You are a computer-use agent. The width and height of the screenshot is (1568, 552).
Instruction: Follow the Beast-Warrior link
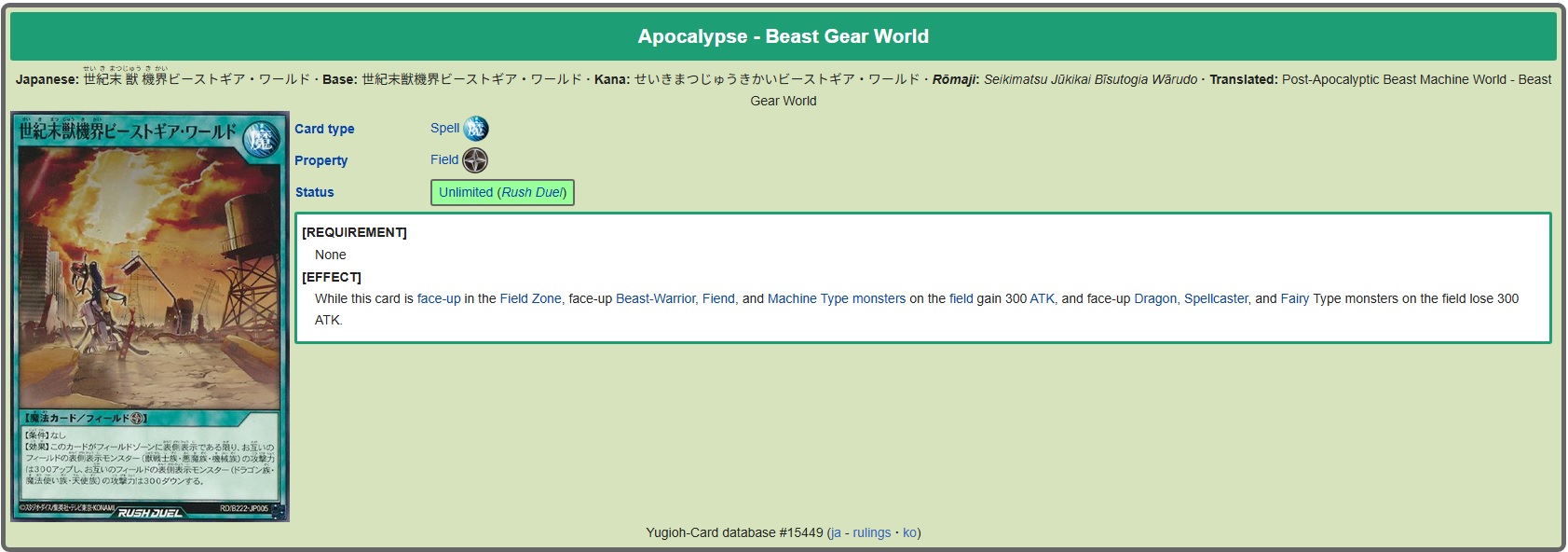tap(656, 298)
